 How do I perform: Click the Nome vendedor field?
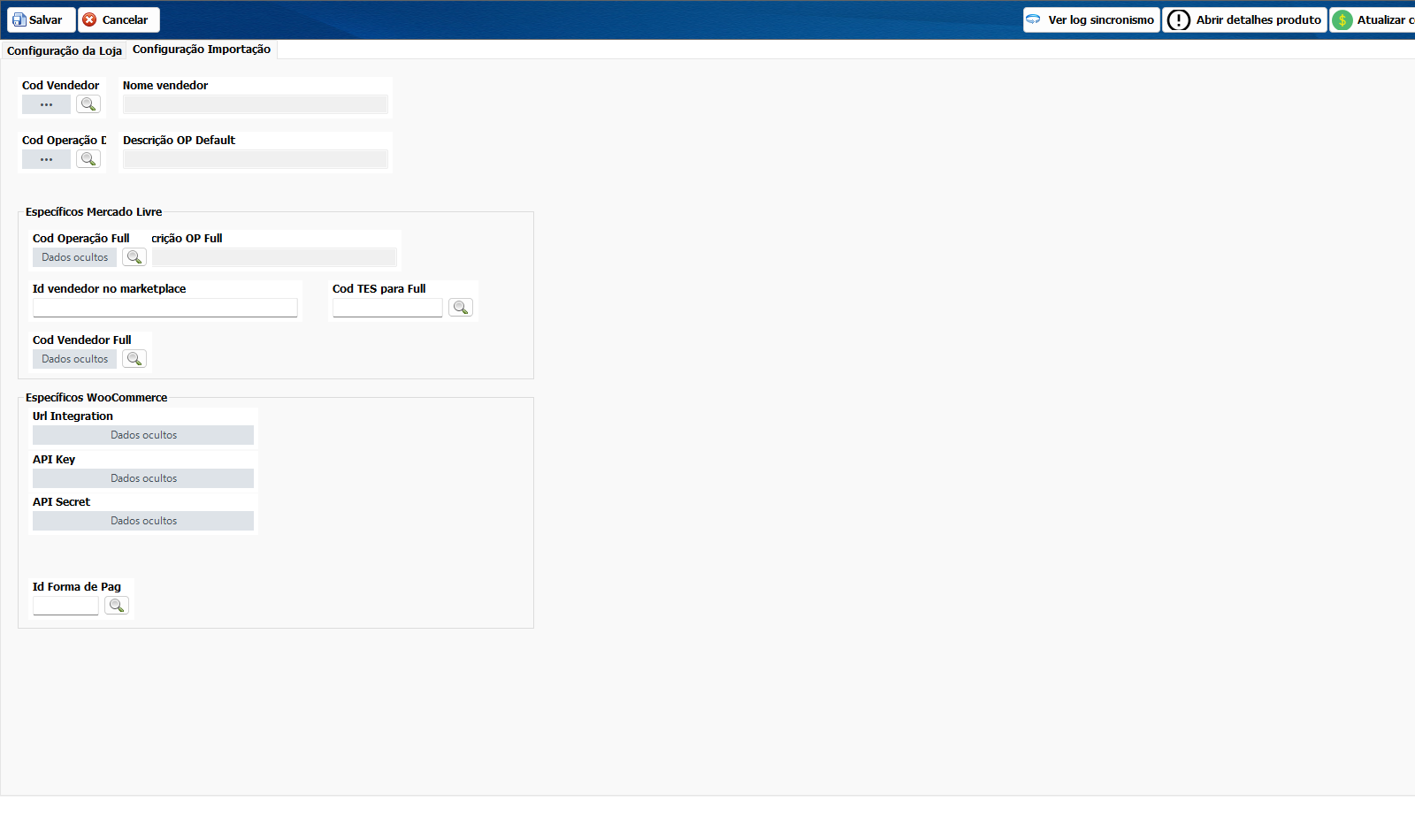point(256,104)
